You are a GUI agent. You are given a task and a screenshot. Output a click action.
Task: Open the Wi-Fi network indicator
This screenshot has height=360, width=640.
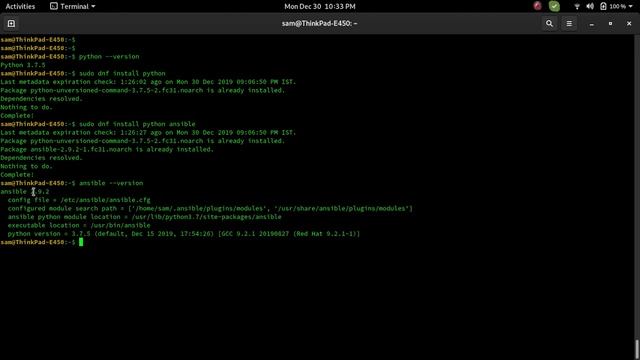point(577,6)
